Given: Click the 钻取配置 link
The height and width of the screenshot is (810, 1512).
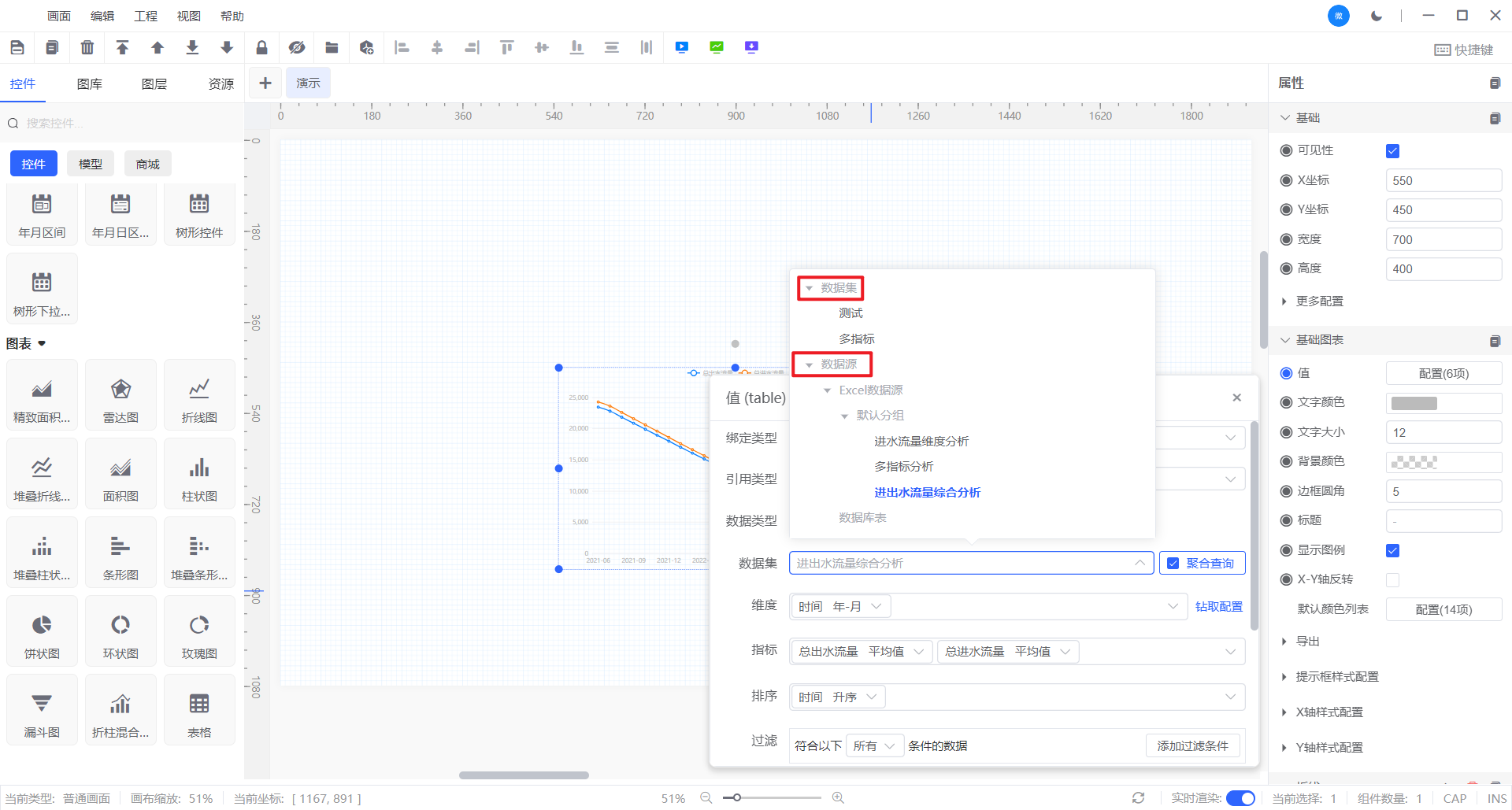Looking at the screenshot, I should (x=1218, y=606).
